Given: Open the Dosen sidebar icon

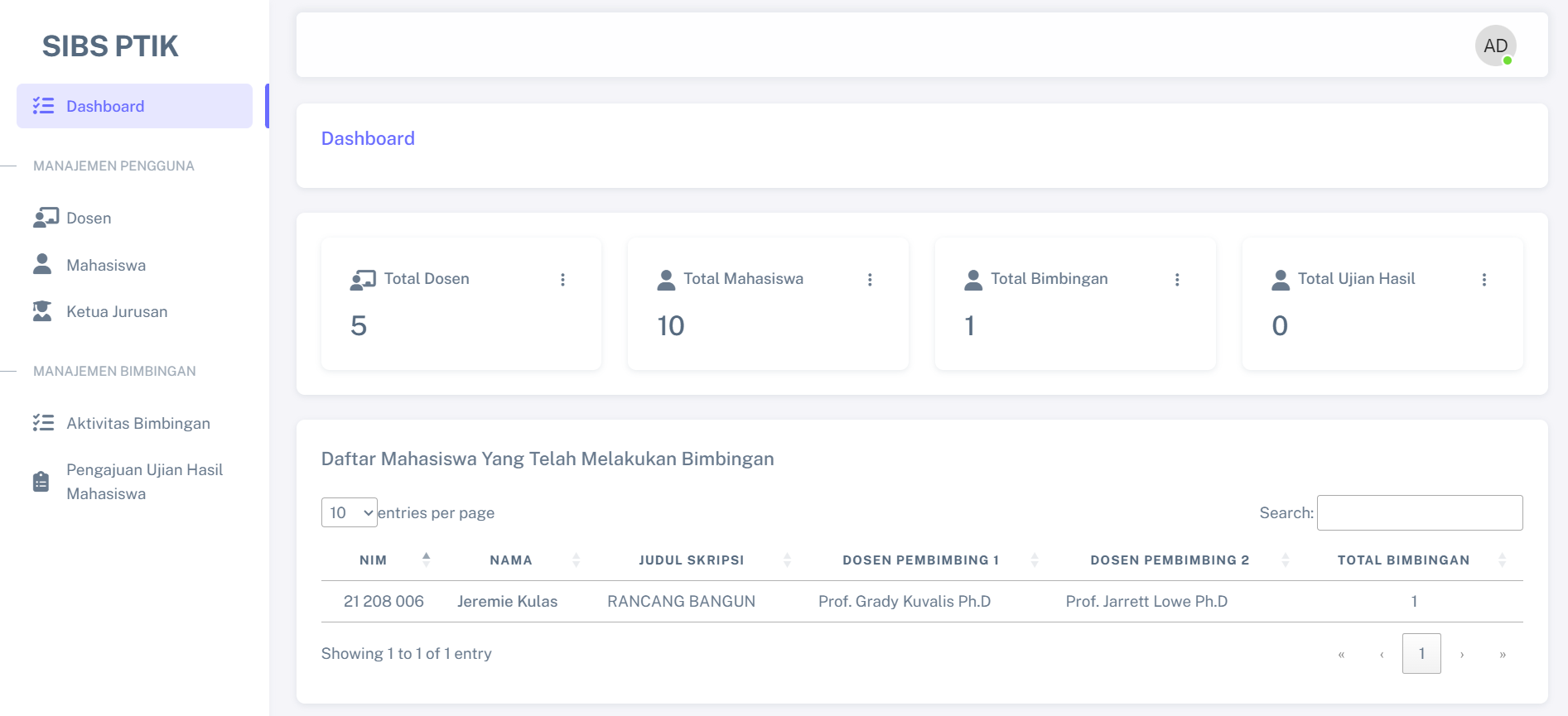Looking at the screenshot, I should 46,218.
